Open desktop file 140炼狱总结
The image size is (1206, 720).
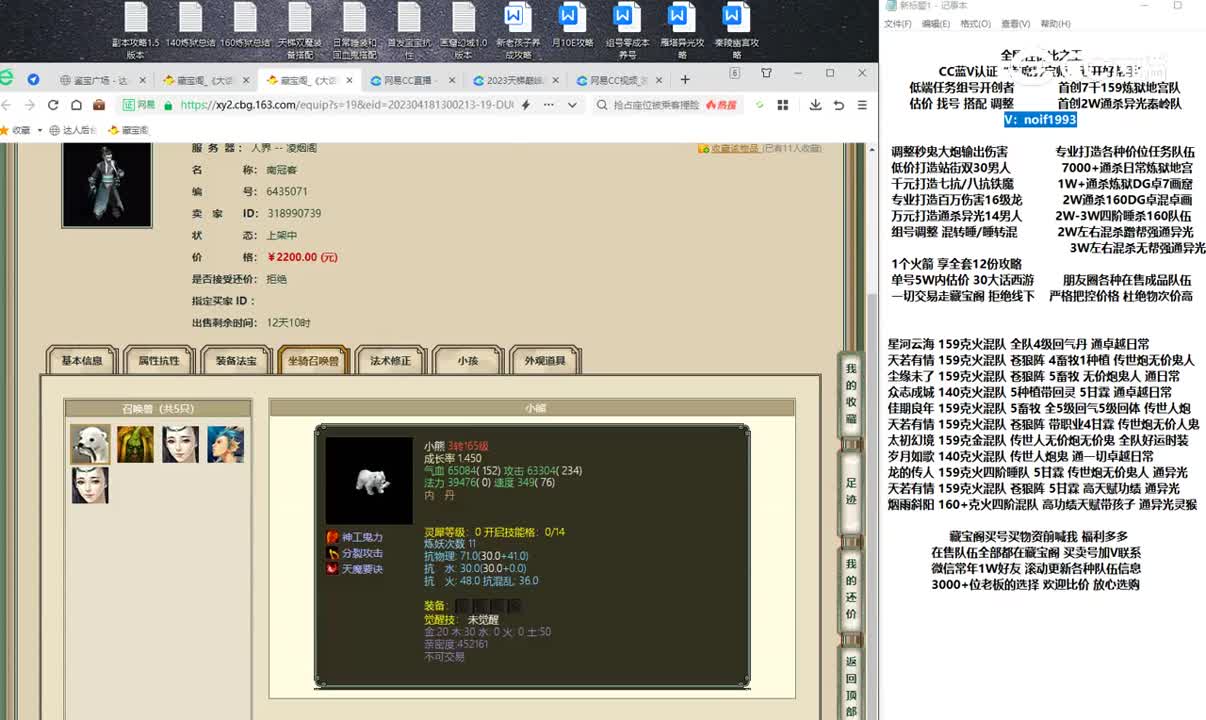coord(190,27)
